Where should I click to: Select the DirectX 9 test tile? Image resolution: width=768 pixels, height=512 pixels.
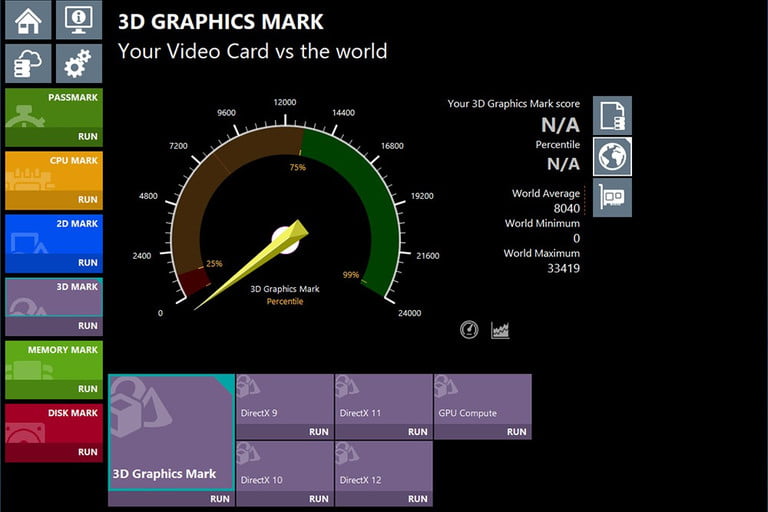pyautogui.click(x=285, y=399)
